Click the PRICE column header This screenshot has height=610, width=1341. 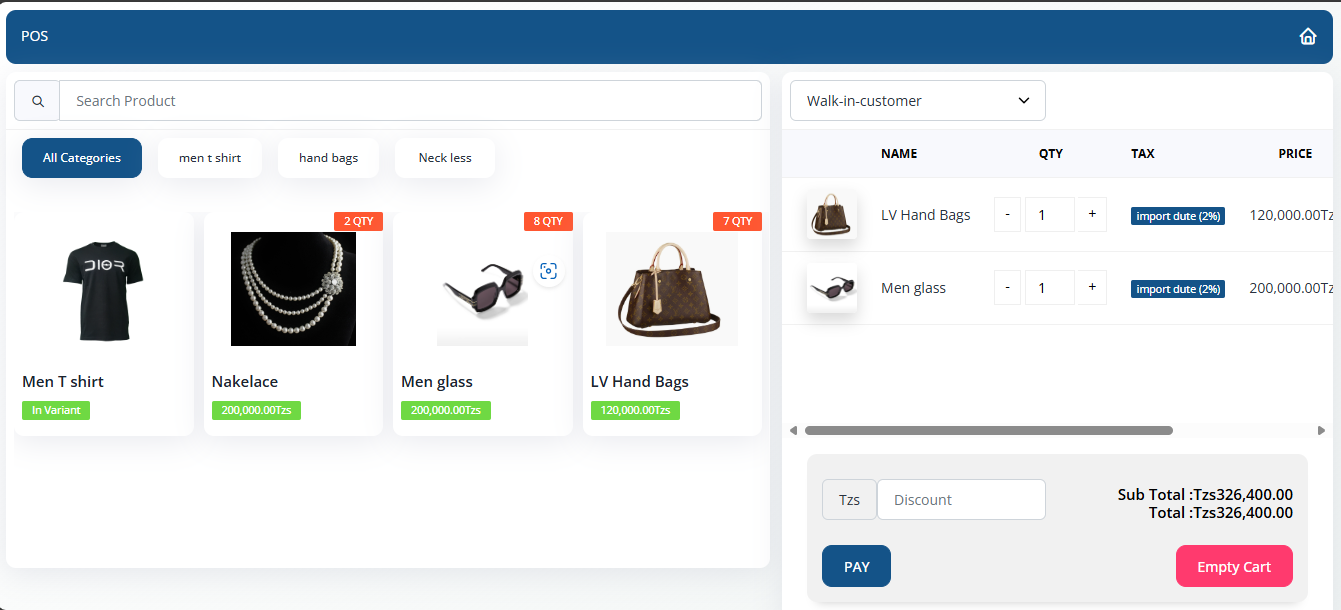[x=1295, y=154]
